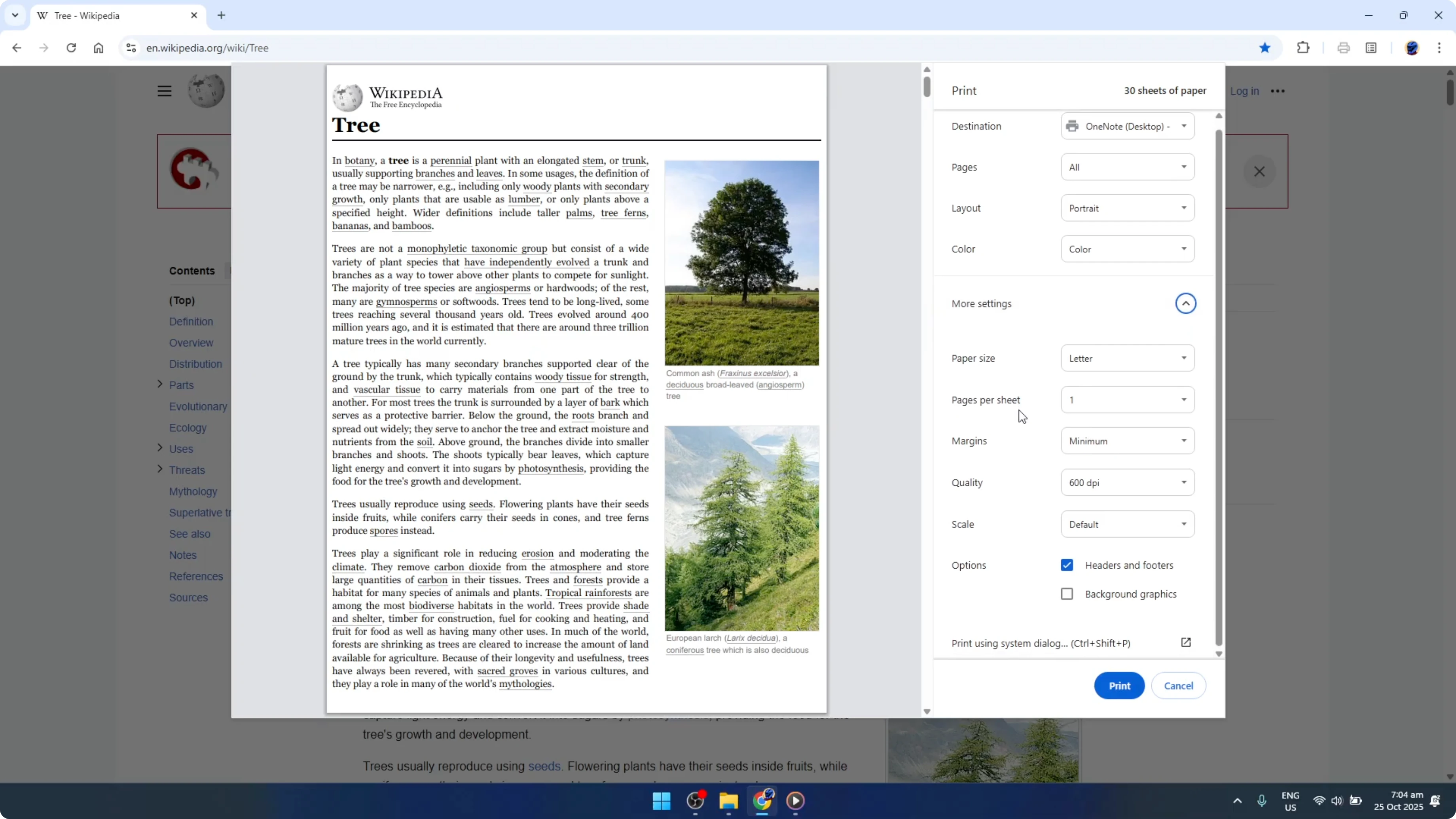
Task: Click the seeds link in the article
Action: tap(544, 766)
